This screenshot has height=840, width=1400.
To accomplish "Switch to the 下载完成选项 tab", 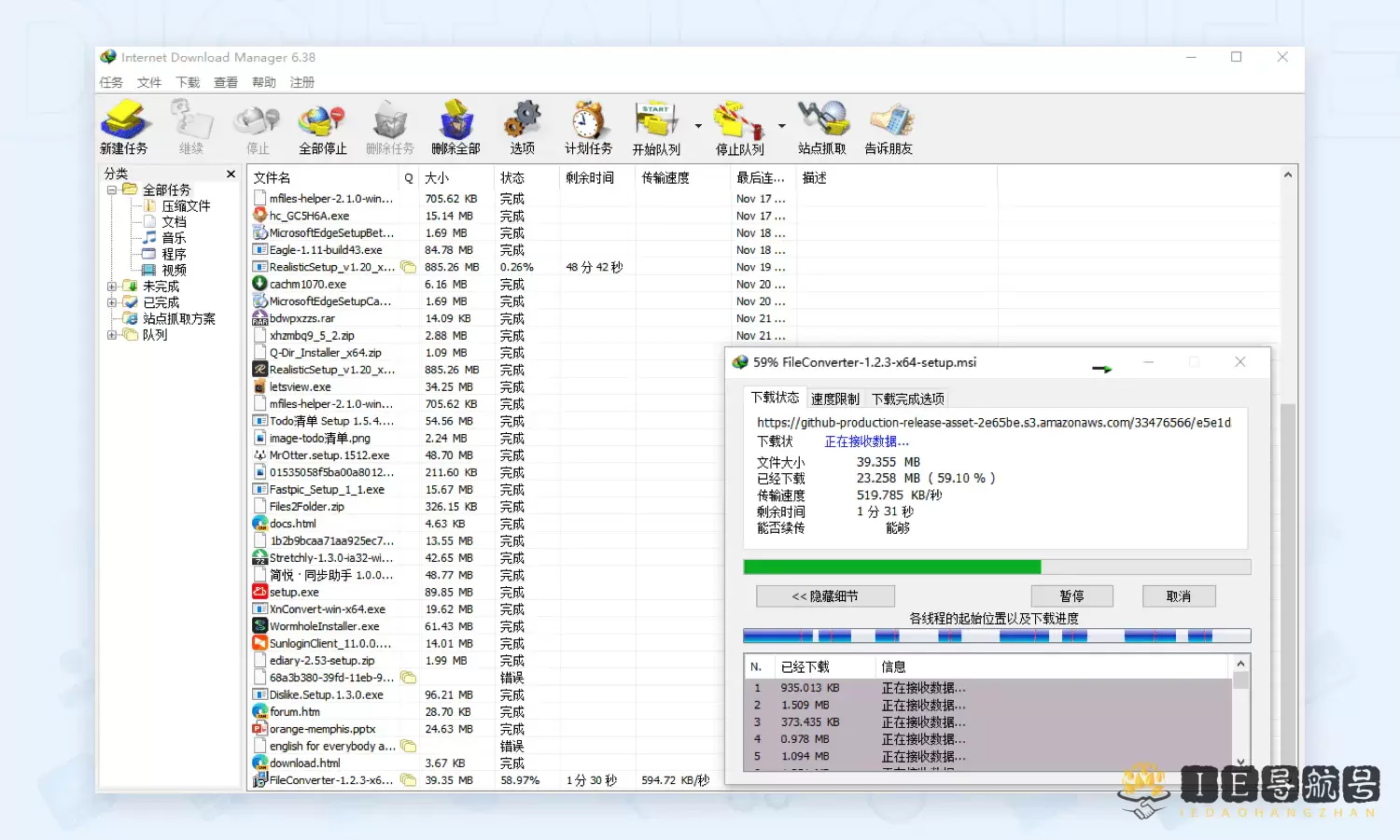I will tap(907, 399).
